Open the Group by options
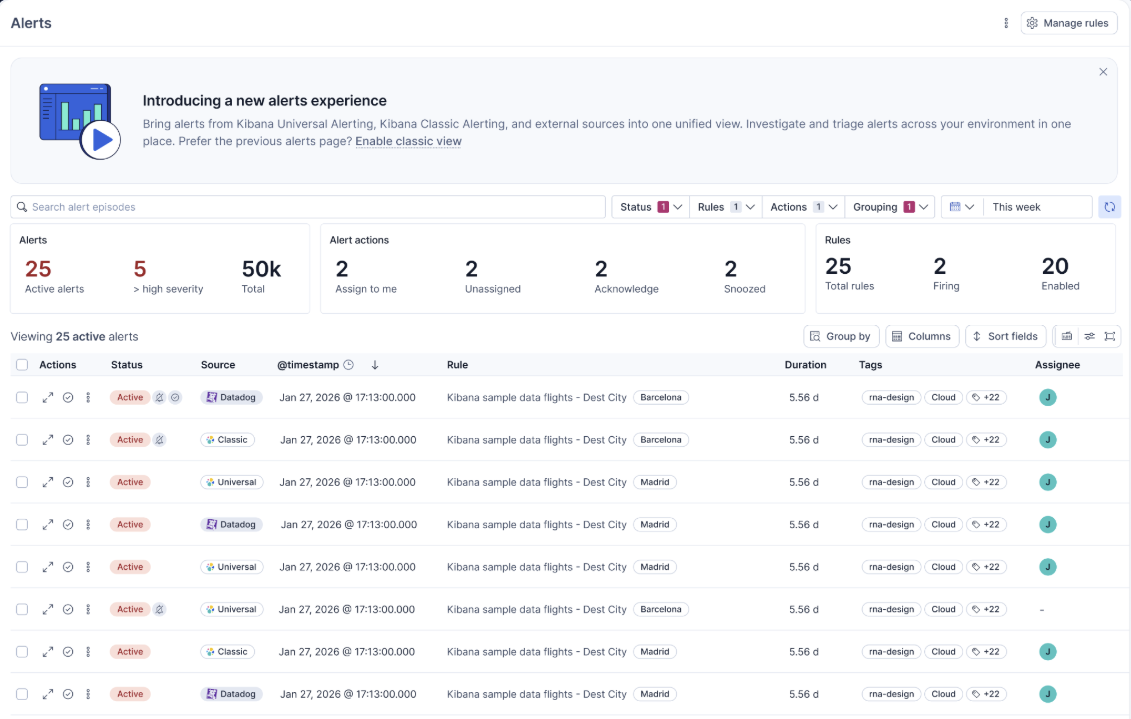Screen dimensions: 1131x719 (x=841, y=336)
